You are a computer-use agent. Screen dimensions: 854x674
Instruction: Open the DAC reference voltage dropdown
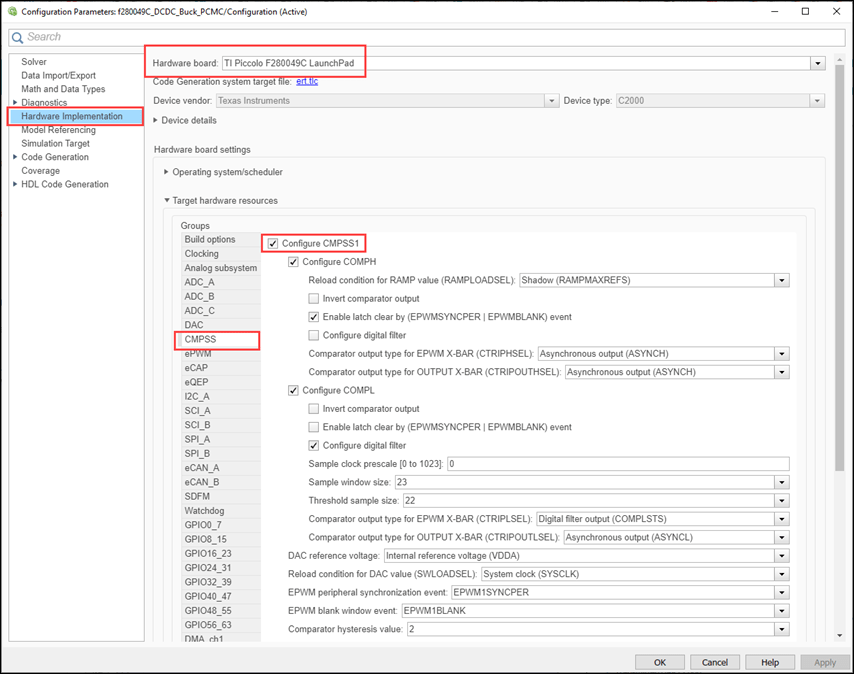[x=782, y=556]
